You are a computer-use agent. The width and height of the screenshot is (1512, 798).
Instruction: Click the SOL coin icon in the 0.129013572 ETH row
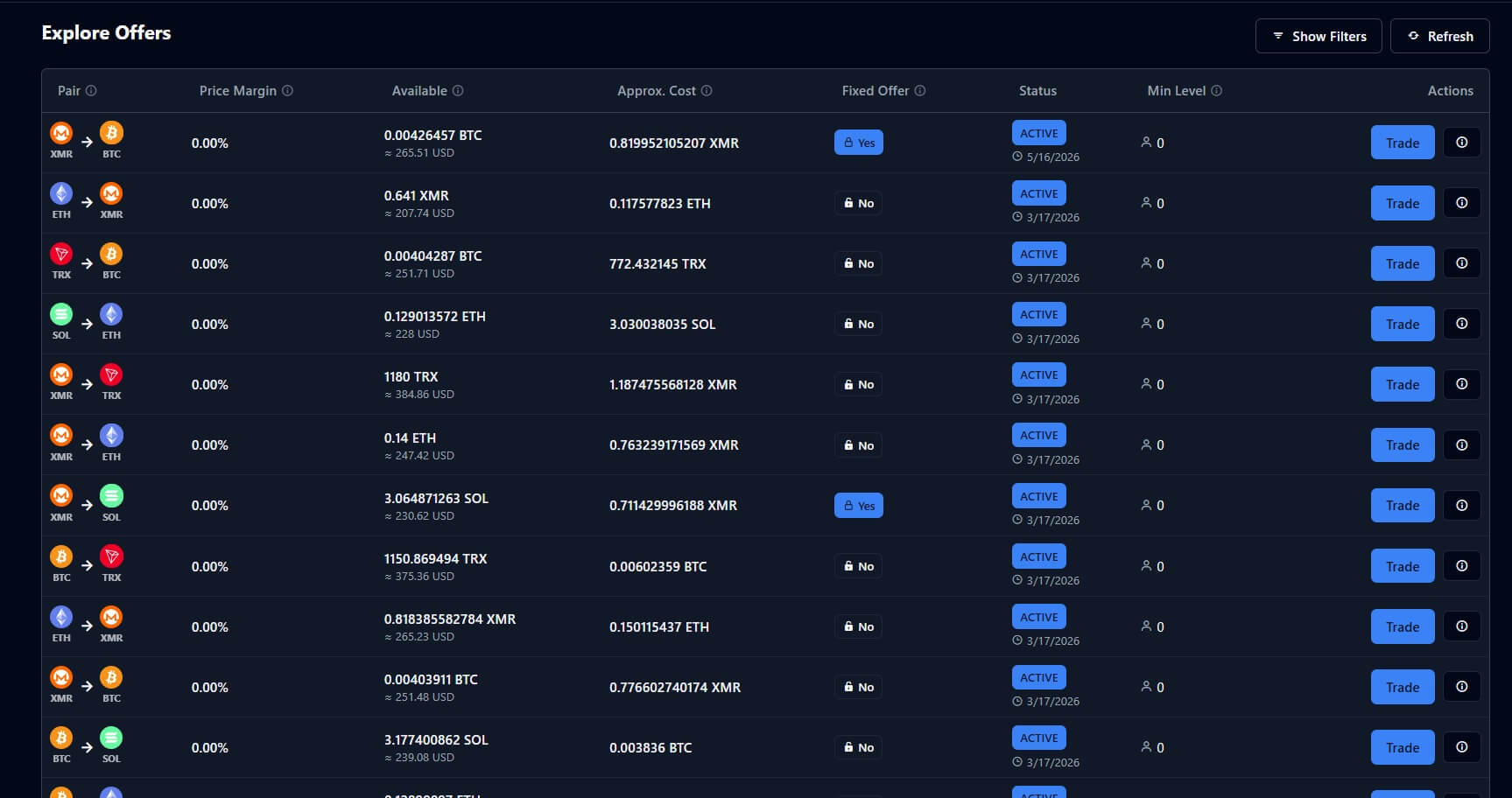61,314
